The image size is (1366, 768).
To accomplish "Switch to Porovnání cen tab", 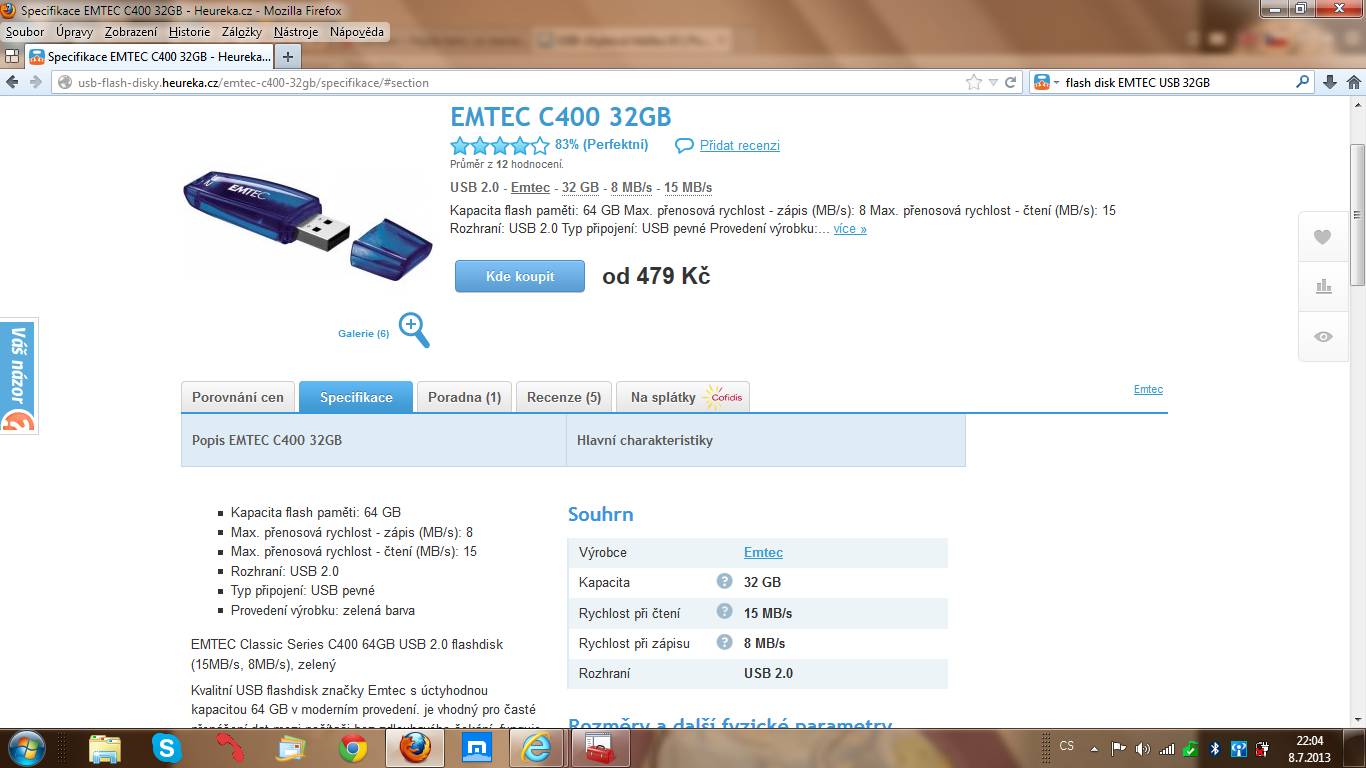I will point(238,397).
